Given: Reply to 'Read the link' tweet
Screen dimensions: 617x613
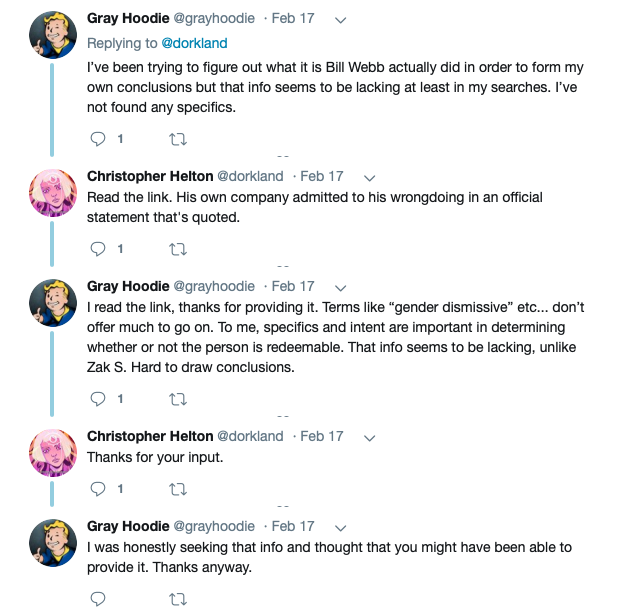Looking at the screenshot, I should click(98, 249).
